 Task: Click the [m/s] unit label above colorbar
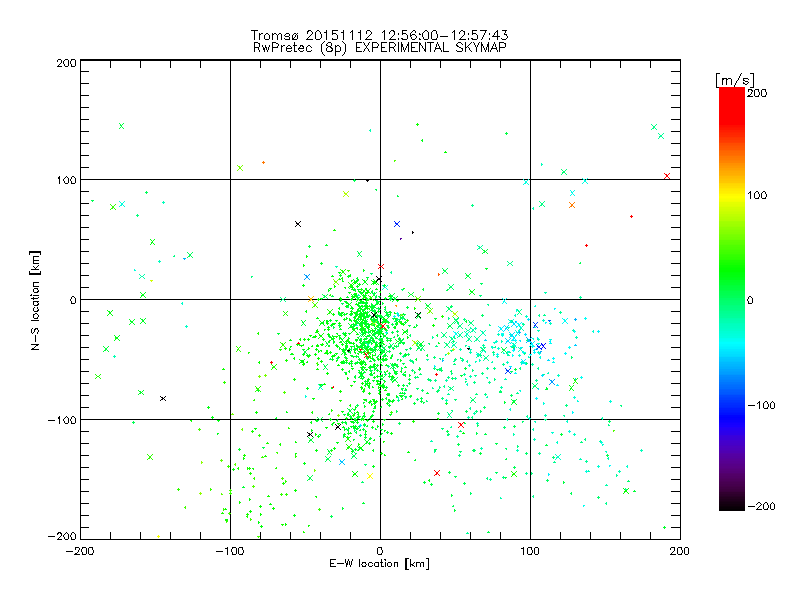coord(735,80)
